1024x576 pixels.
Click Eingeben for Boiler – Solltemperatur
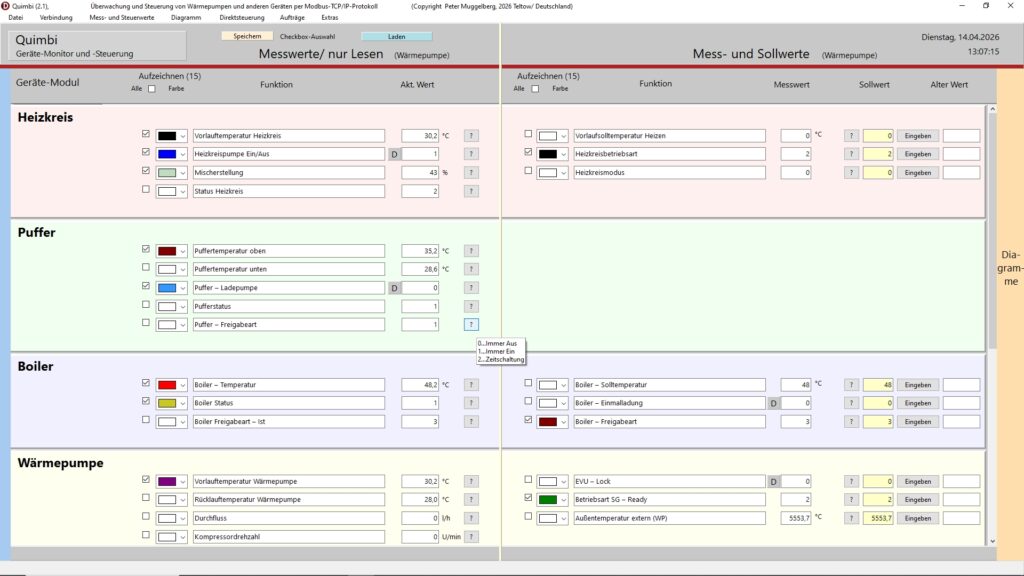[917, 385]
